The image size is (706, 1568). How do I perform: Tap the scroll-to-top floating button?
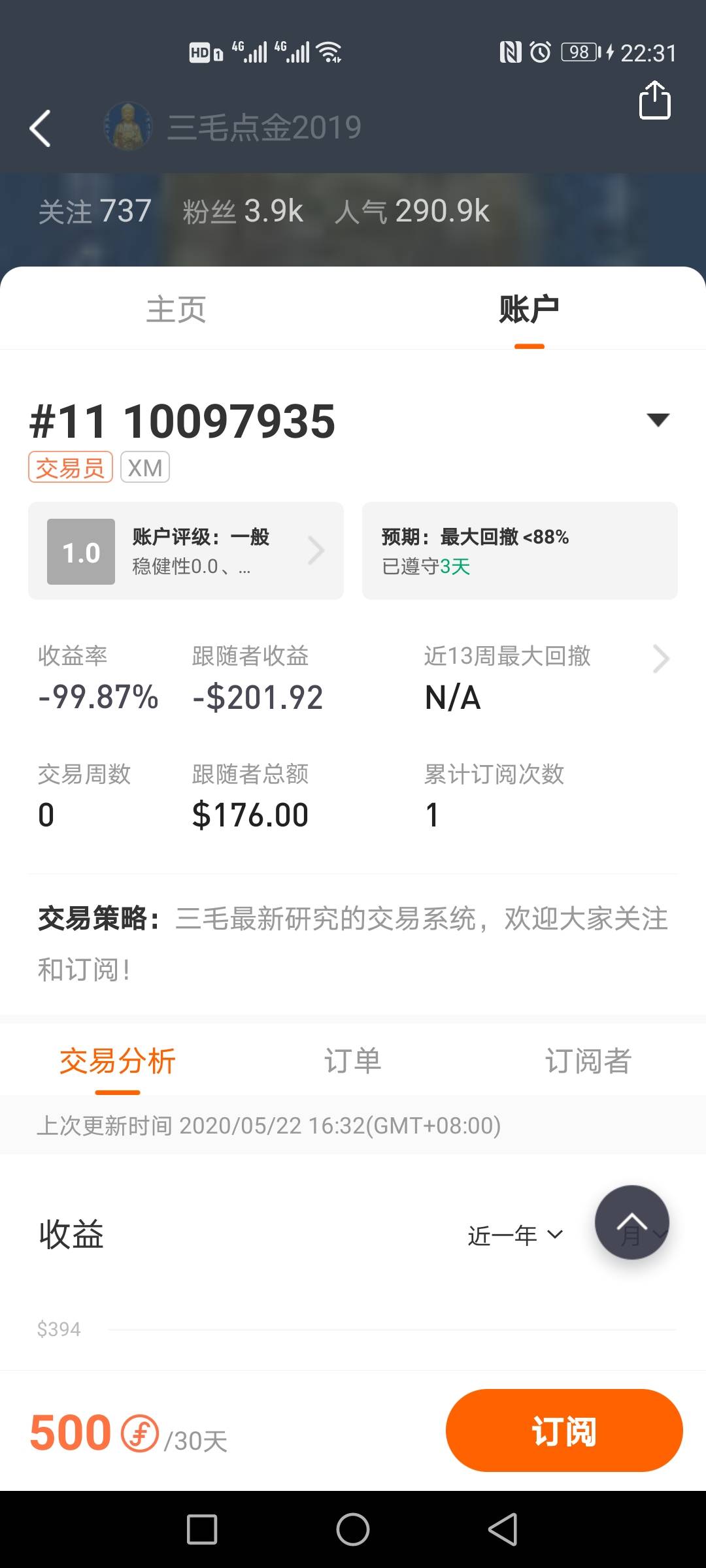(x=631, y=1222)
